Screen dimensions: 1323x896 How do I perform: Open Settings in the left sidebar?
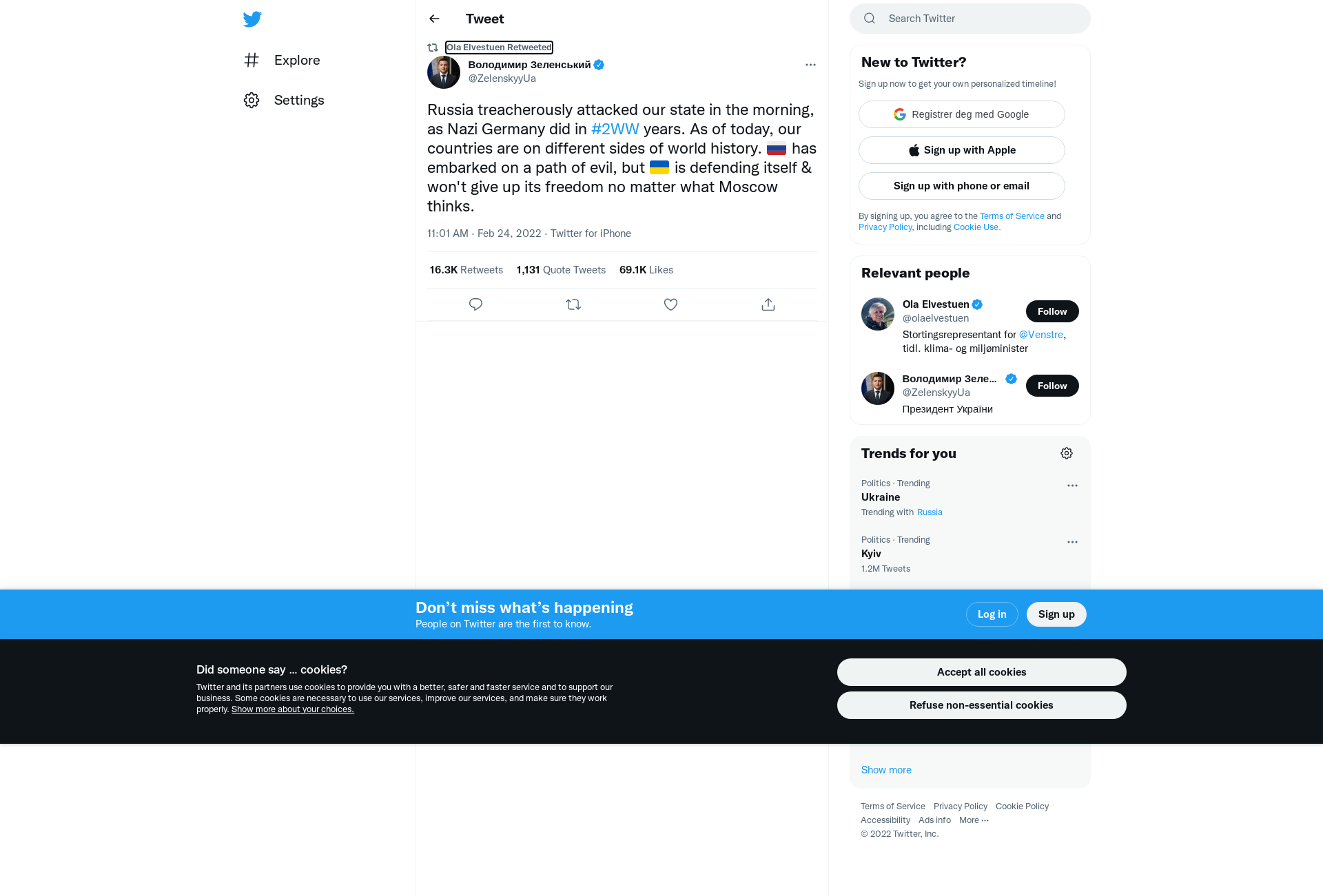click(284, 101)
